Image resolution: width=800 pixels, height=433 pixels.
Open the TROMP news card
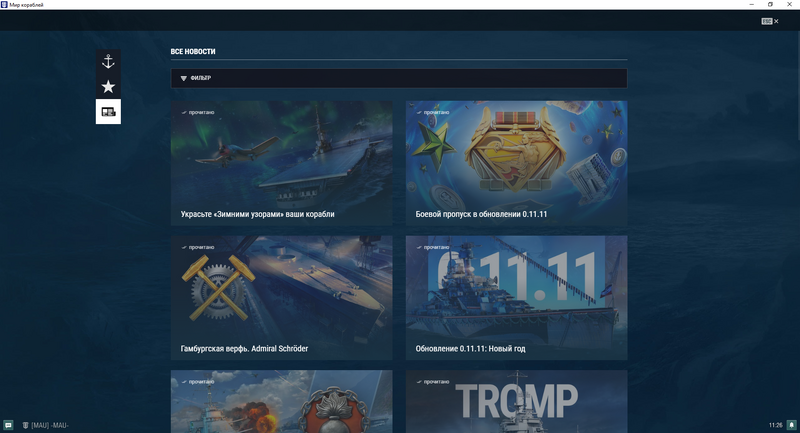point(516,401)
